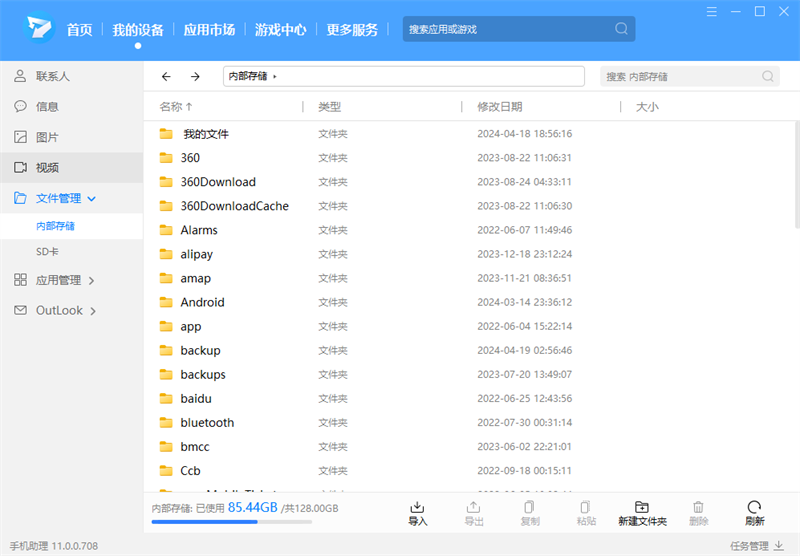
Task: Open the 应用市场 app market tab
Action: click(x=209, y=30)
